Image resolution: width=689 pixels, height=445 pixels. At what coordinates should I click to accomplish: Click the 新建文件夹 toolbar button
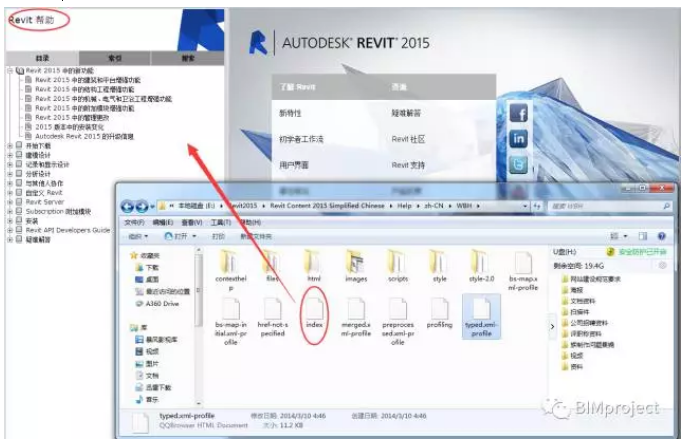[256, 236]
